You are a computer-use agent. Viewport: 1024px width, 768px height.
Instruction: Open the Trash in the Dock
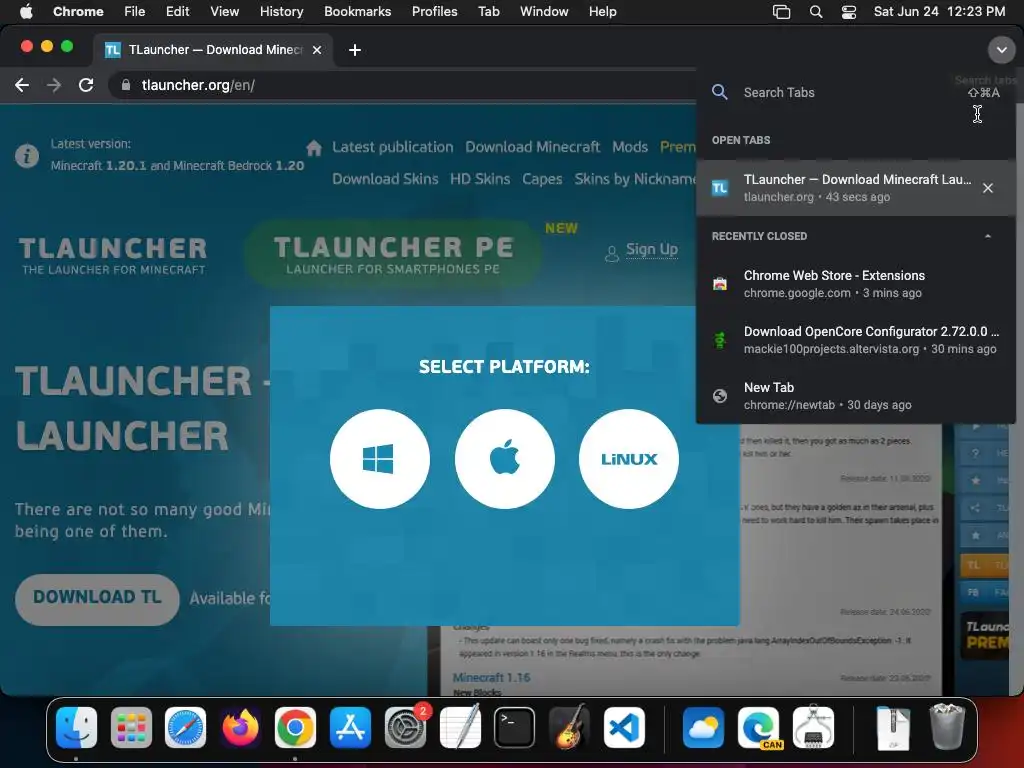click(x=947, y=727)
